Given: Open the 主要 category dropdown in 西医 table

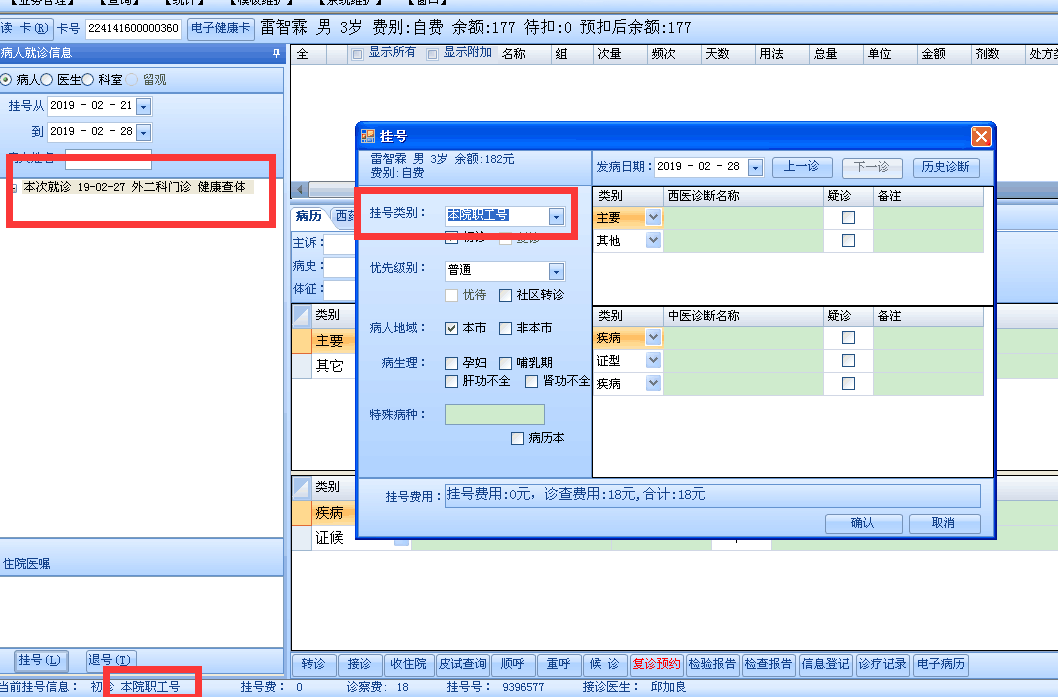Looking at the screenshot, I should pos(653,217).
